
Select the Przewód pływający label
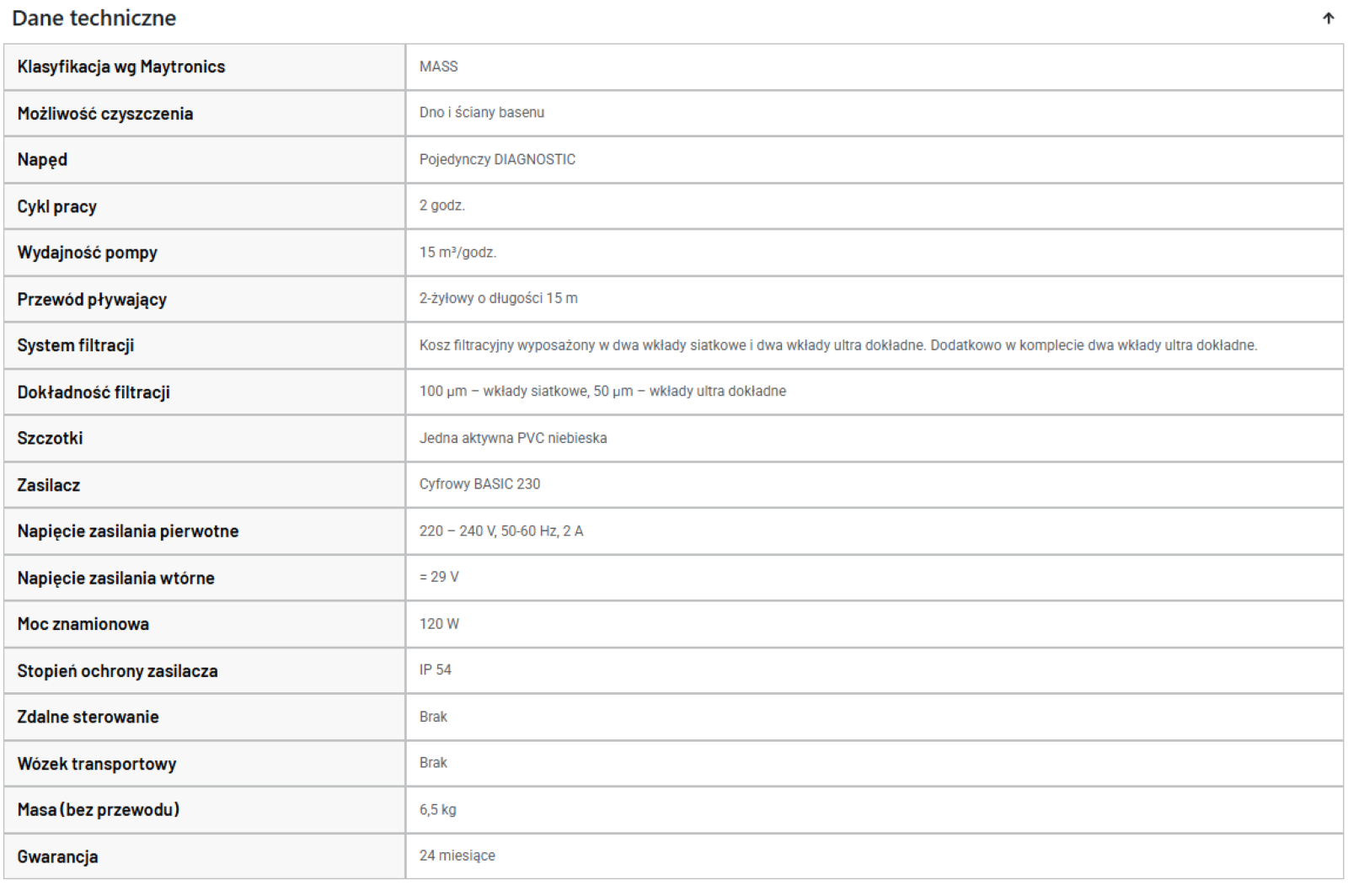coord(92,299)
